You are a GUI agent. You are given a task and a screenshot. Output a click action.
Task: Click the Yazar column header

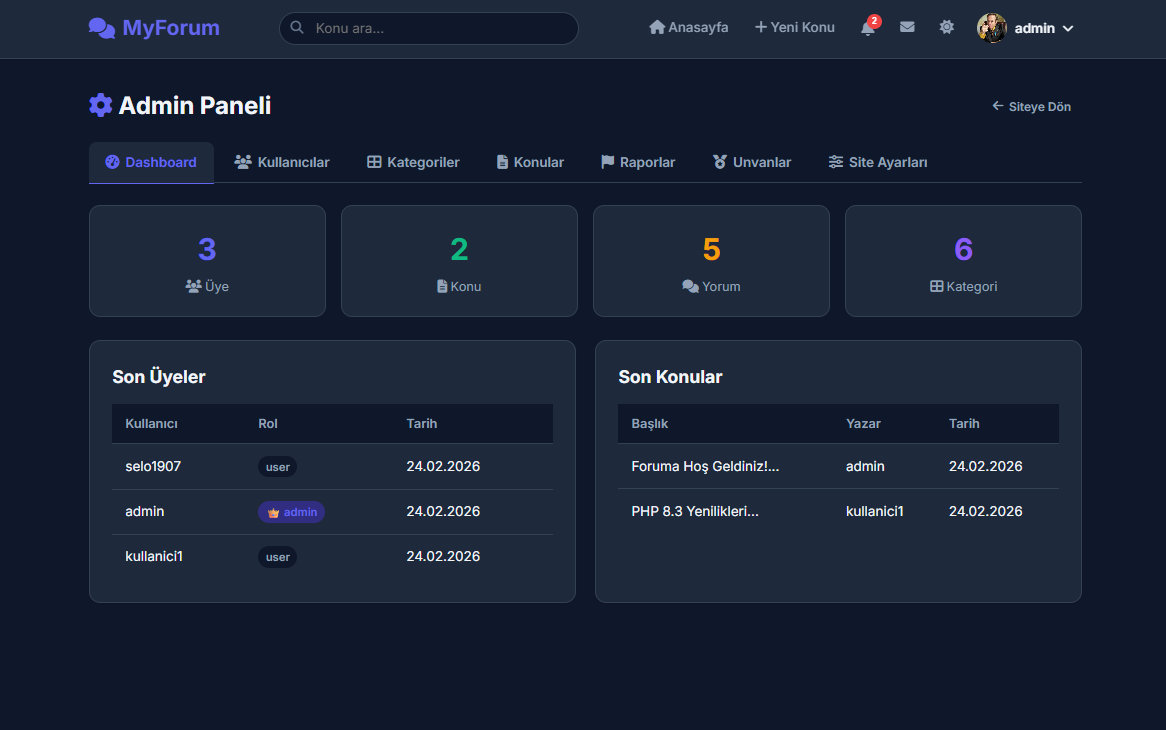tap(863, 424)
